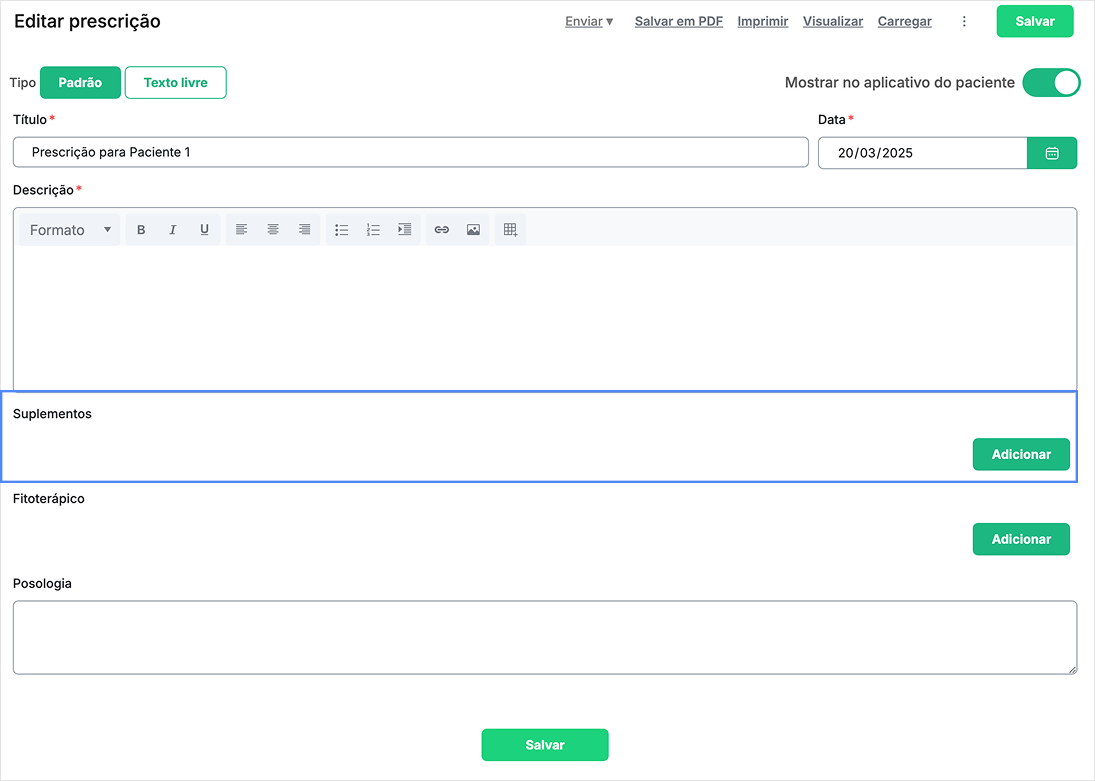Insert a hyperlink in description
Screen dimensions: 1095x781
click(442, 230)
